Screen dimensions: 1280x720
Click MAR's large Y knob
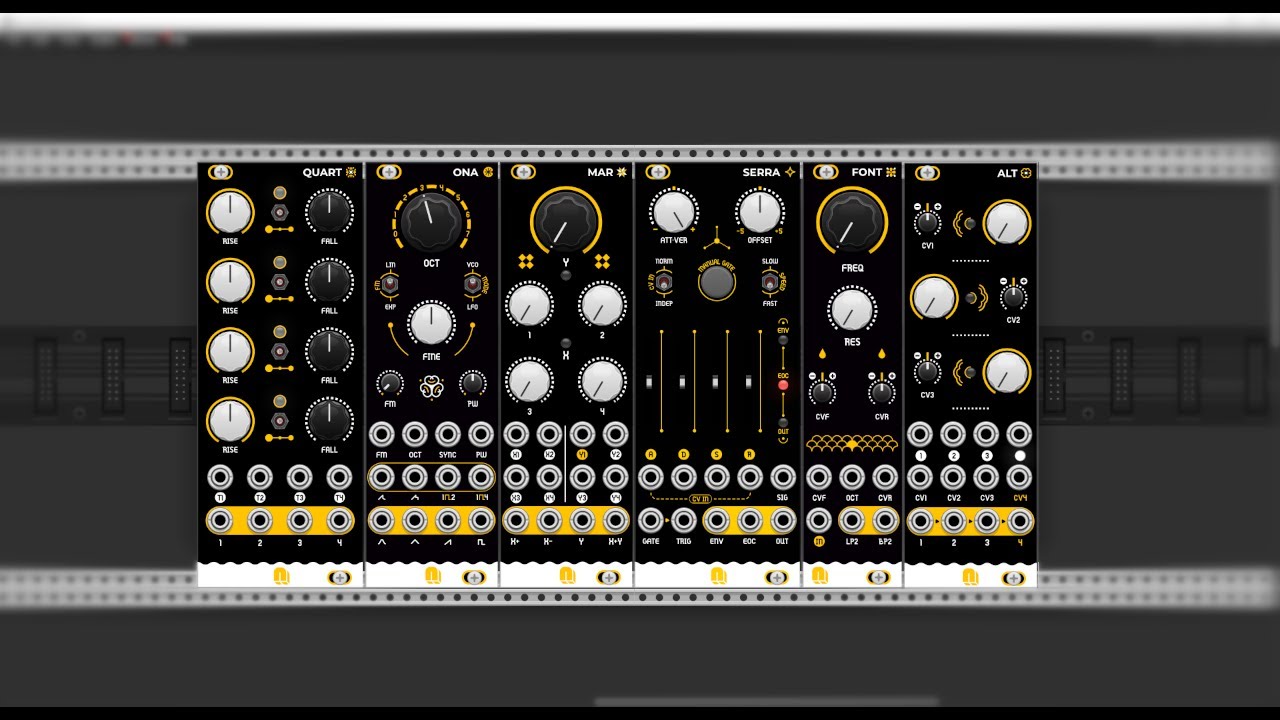point(565,221)
